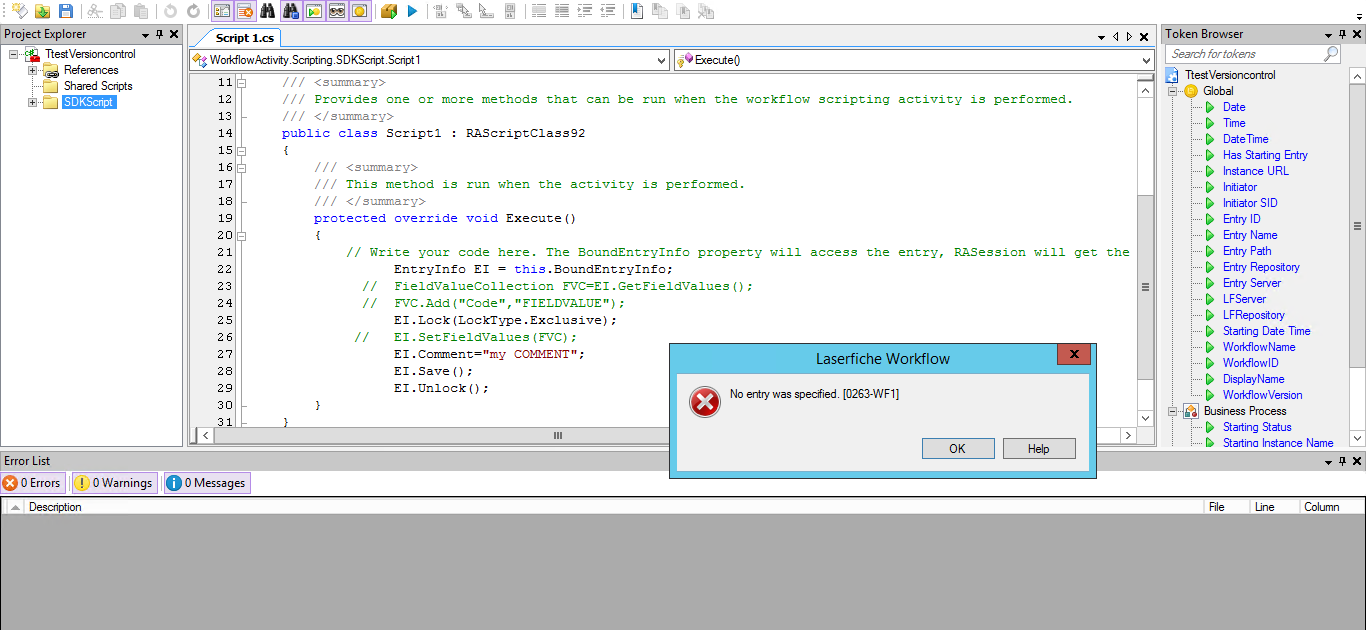Viewport: 1366px width, 630px height.
Task: Click the TtestVersioncontrol project C# icon
Action: [33, 54]
